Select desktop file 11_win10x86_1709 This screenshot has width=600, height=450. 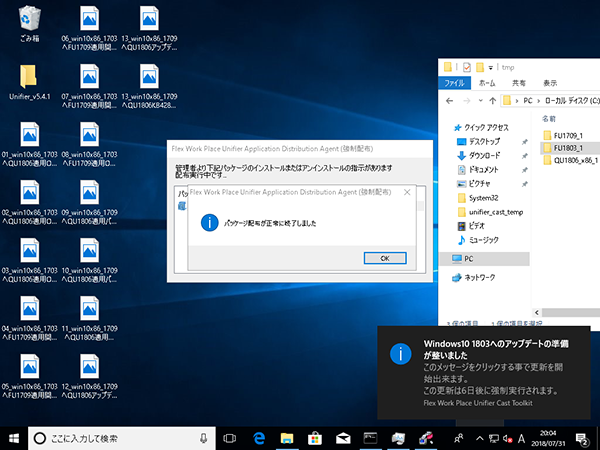pos(89,319)
